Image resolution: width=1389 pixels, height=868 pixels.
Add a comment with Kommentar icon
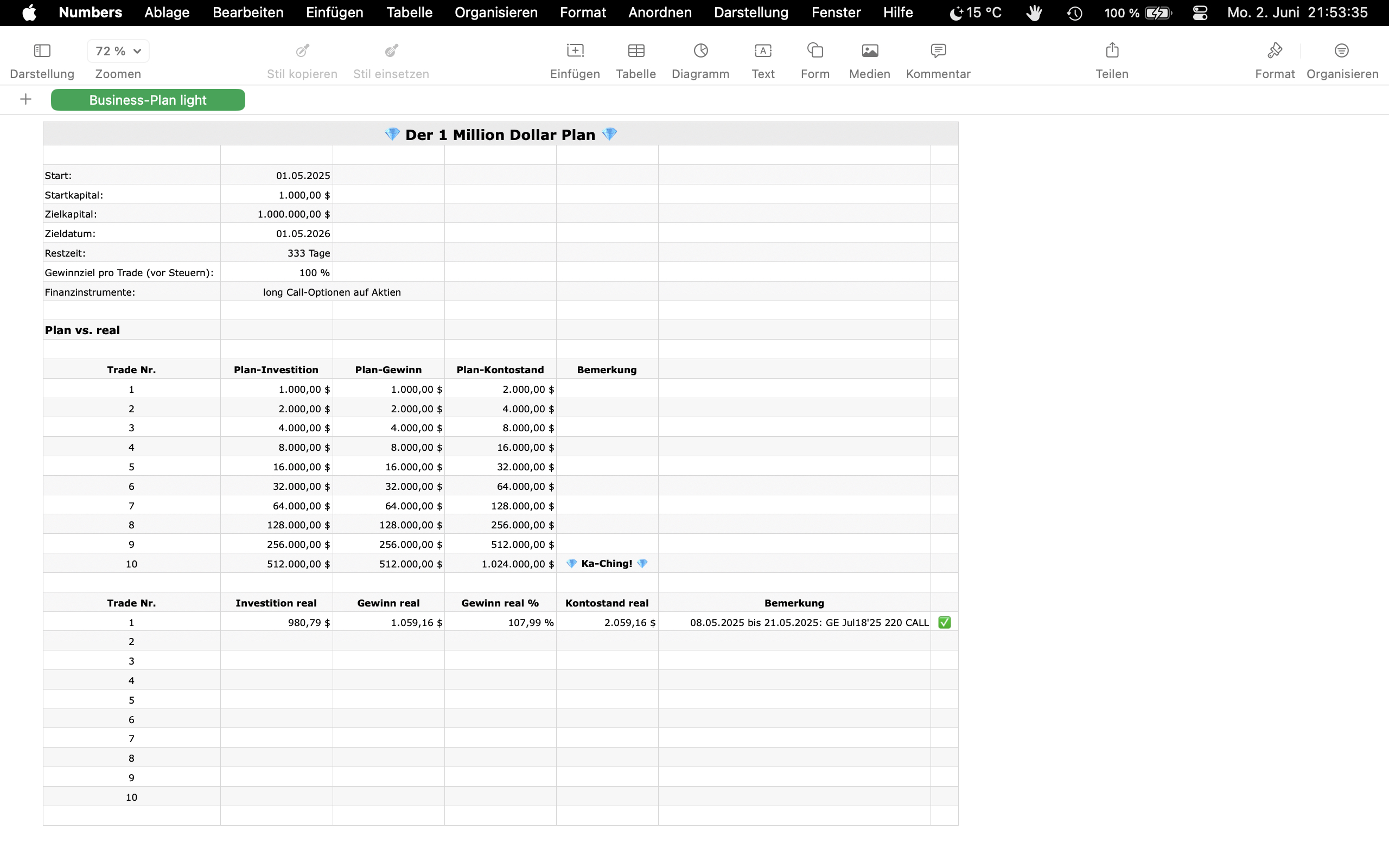(x=938, y=51)
